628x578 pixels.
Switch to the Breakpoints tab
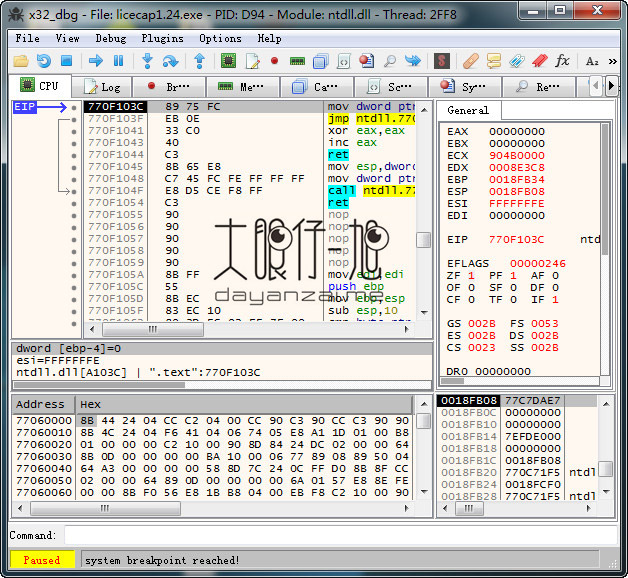coord(169,87)
